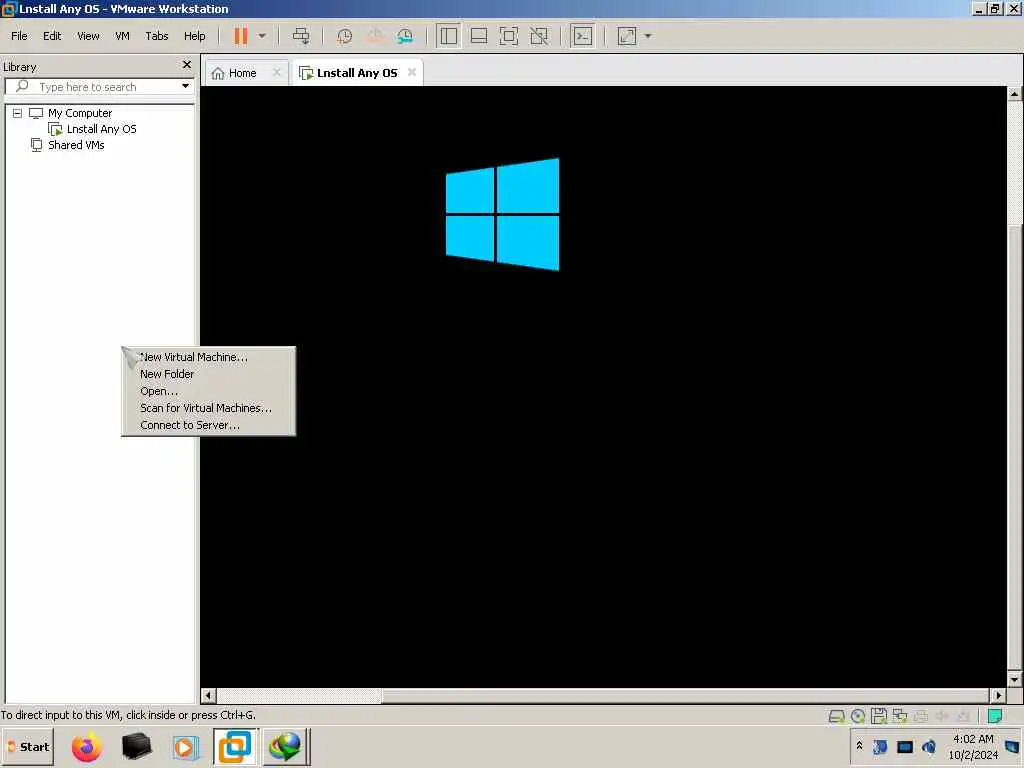Expand hidden system tray icons chevron

[859, 745]
